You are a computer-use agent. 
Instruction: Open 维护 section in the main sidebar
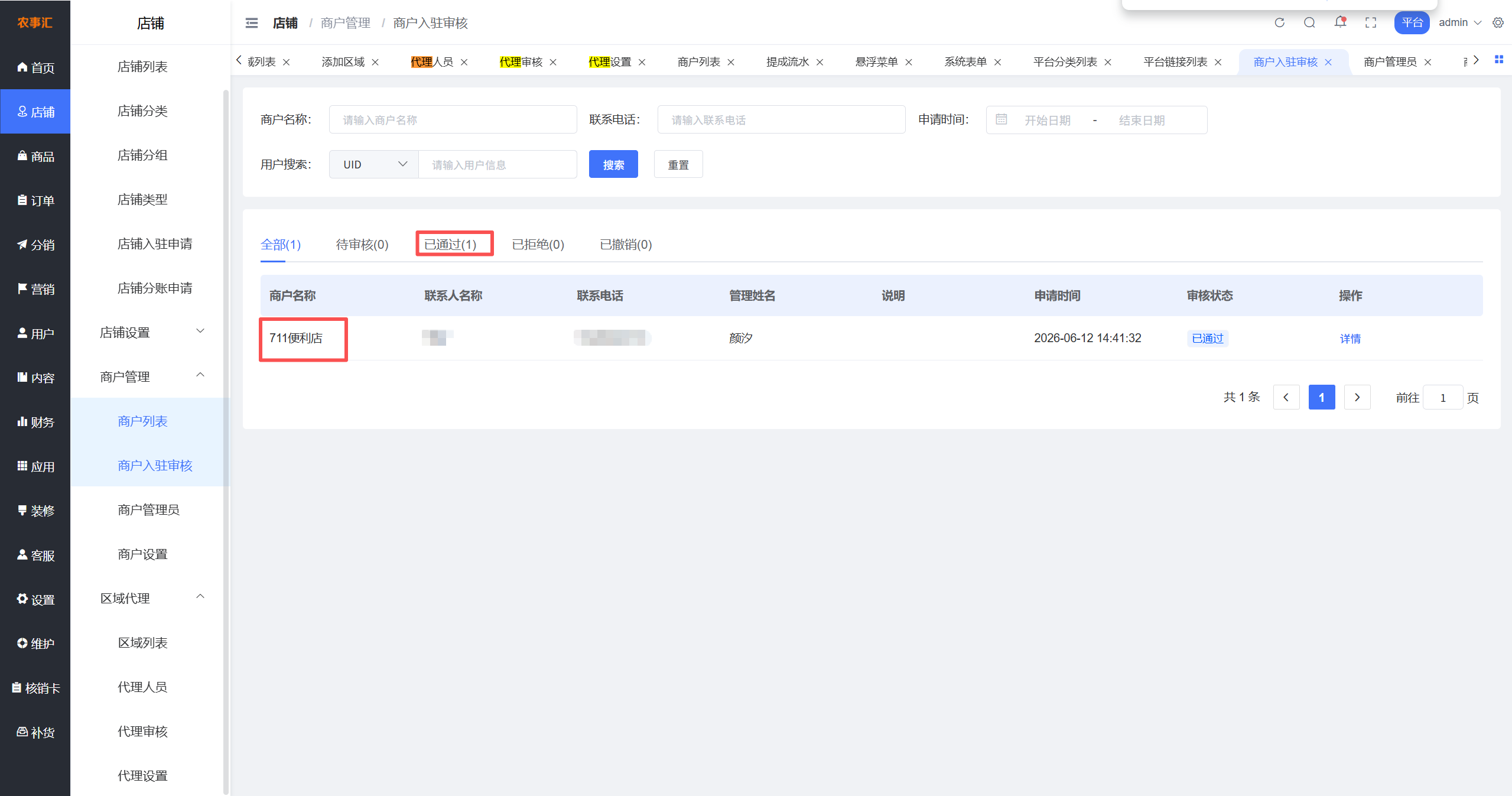click(x=35, y=644)
